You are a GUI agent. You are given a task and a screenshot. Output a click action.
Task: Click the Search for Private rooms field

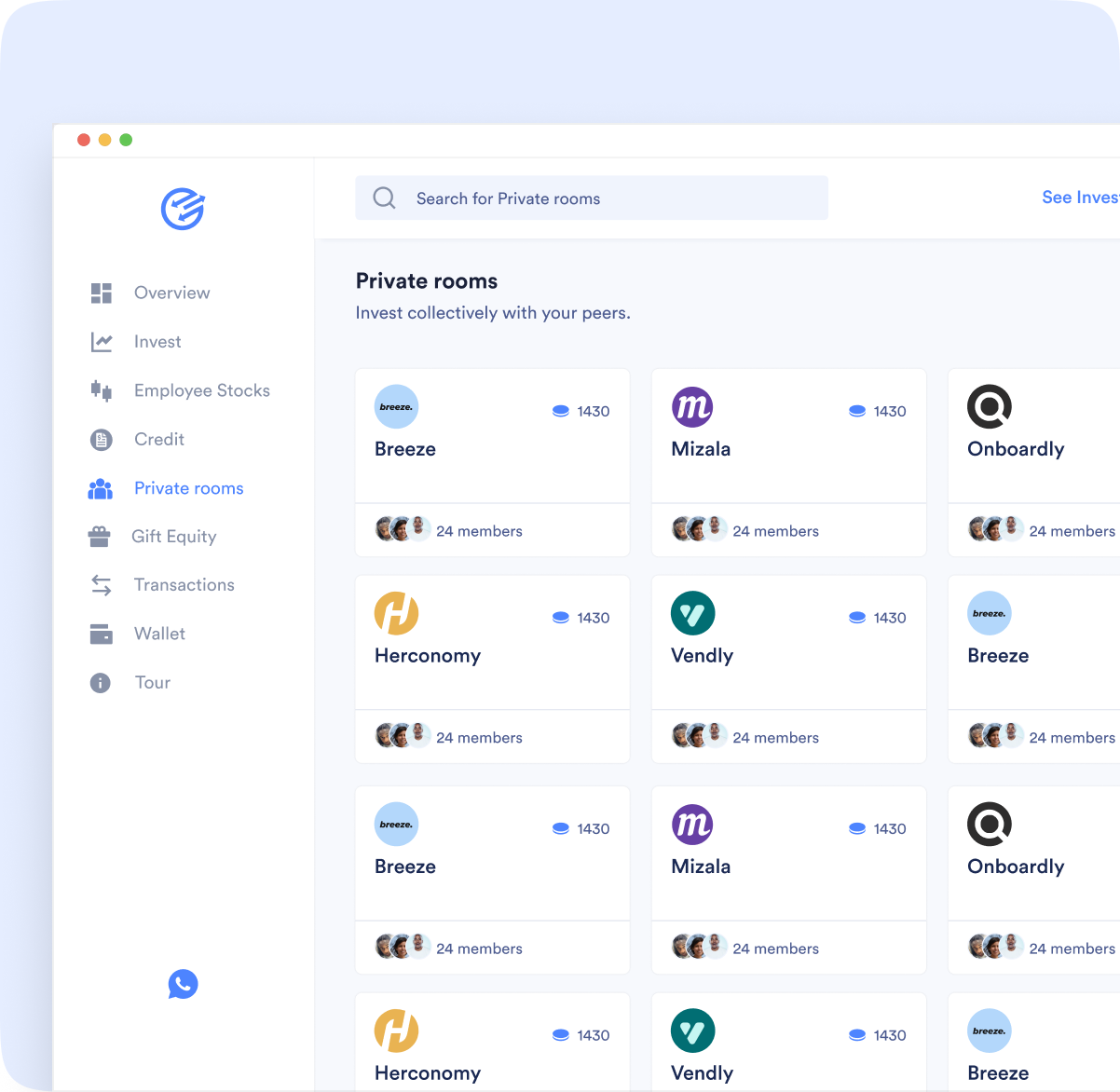pyautogui.click(x=592, y=198)
